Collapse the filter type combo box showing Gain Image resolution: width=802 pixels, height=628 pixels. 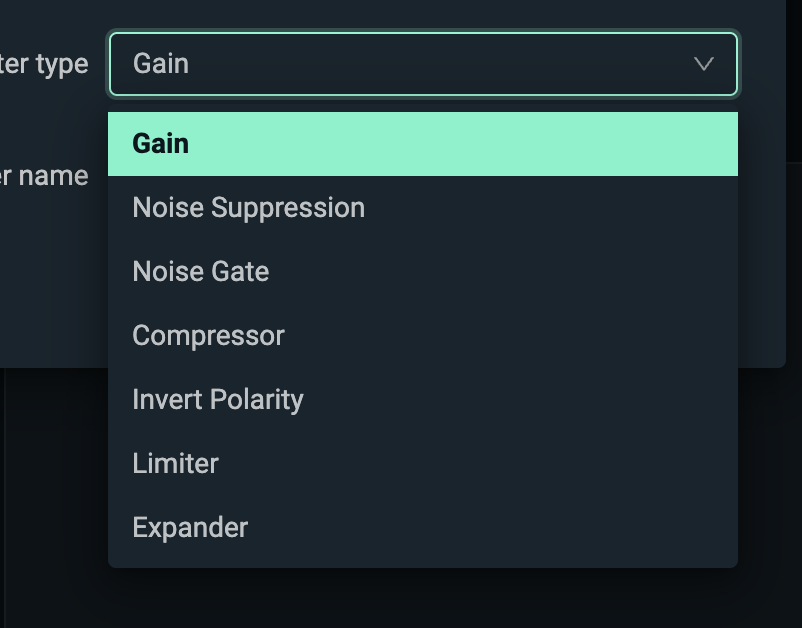[x=422, y=64]
